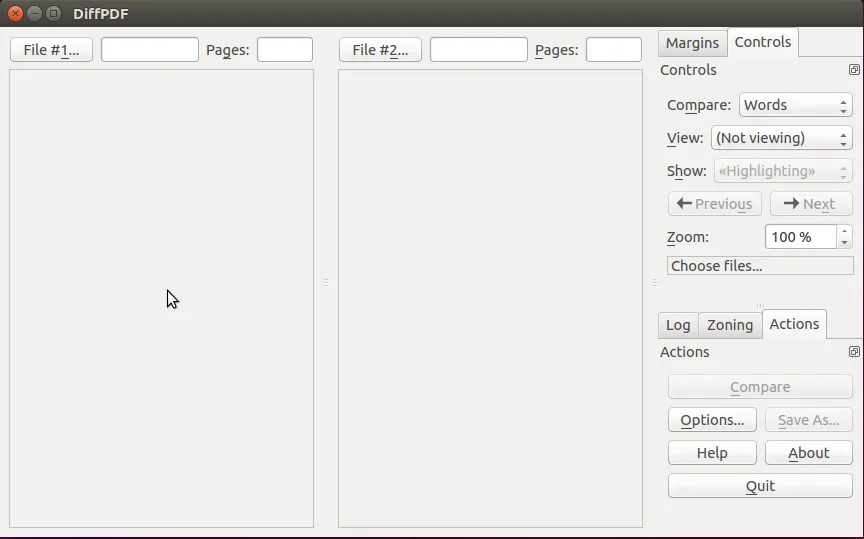
Task: Focus Pages field for File #1
Action: pyautogui.click(x=285, y=50)
